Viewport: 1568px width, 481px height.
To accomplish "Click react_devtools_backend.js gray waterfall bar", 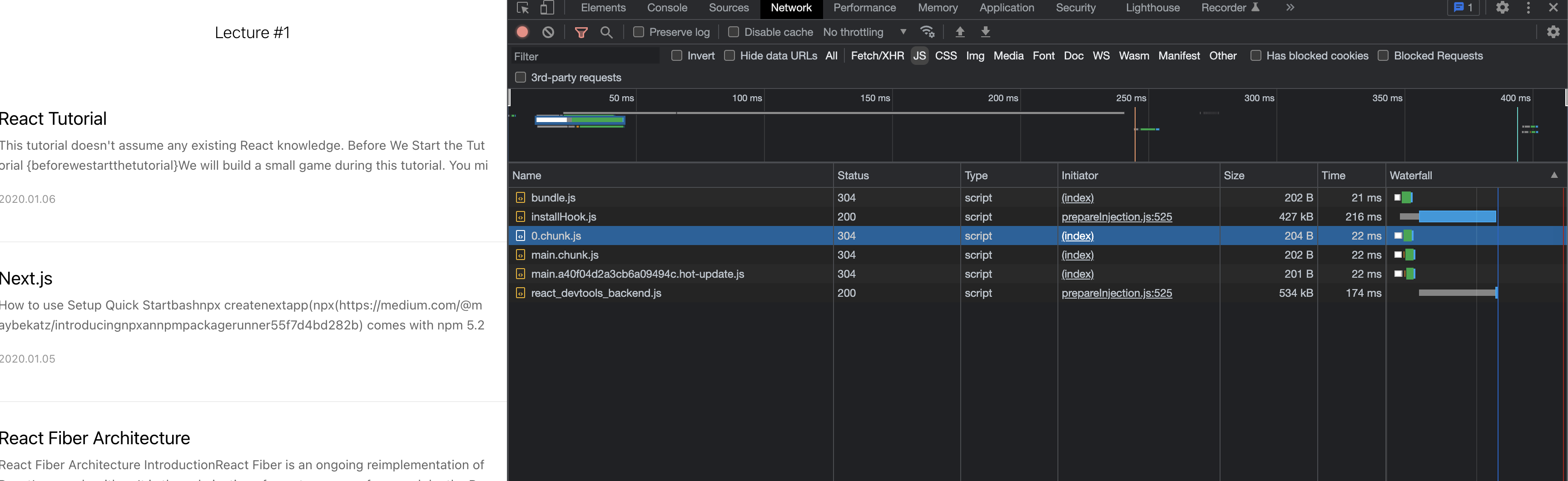I will coord(1457,293).
